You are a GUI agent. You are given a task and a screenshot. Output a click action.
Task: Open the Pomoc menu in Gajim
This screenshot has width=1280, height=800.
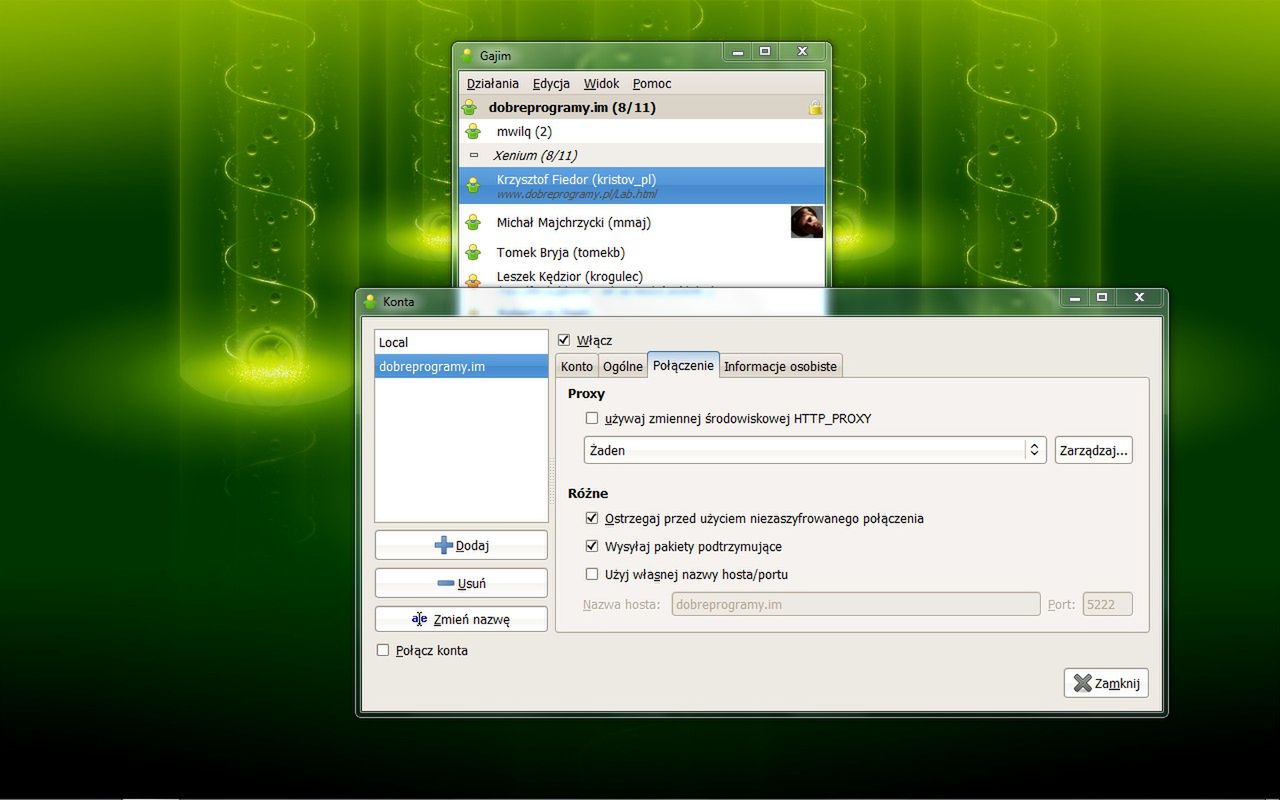pos(652,84)
